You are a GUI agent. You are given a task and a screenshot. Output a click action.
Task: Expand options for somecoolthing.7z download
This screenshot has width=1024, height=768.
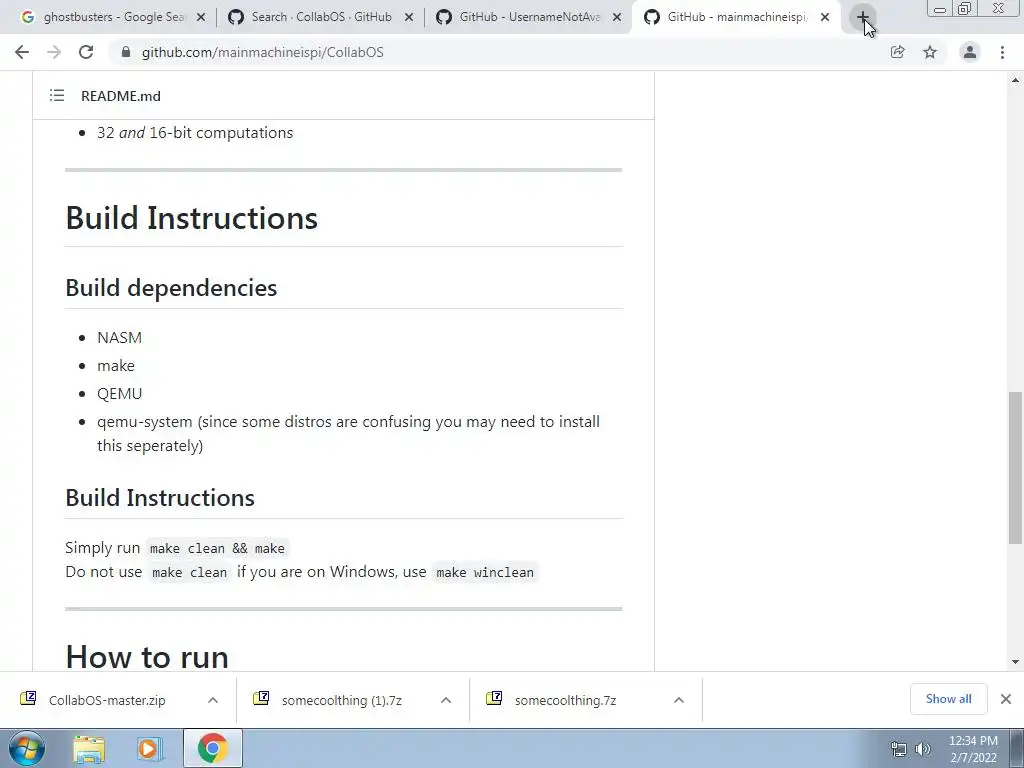(x=679, y=700)
